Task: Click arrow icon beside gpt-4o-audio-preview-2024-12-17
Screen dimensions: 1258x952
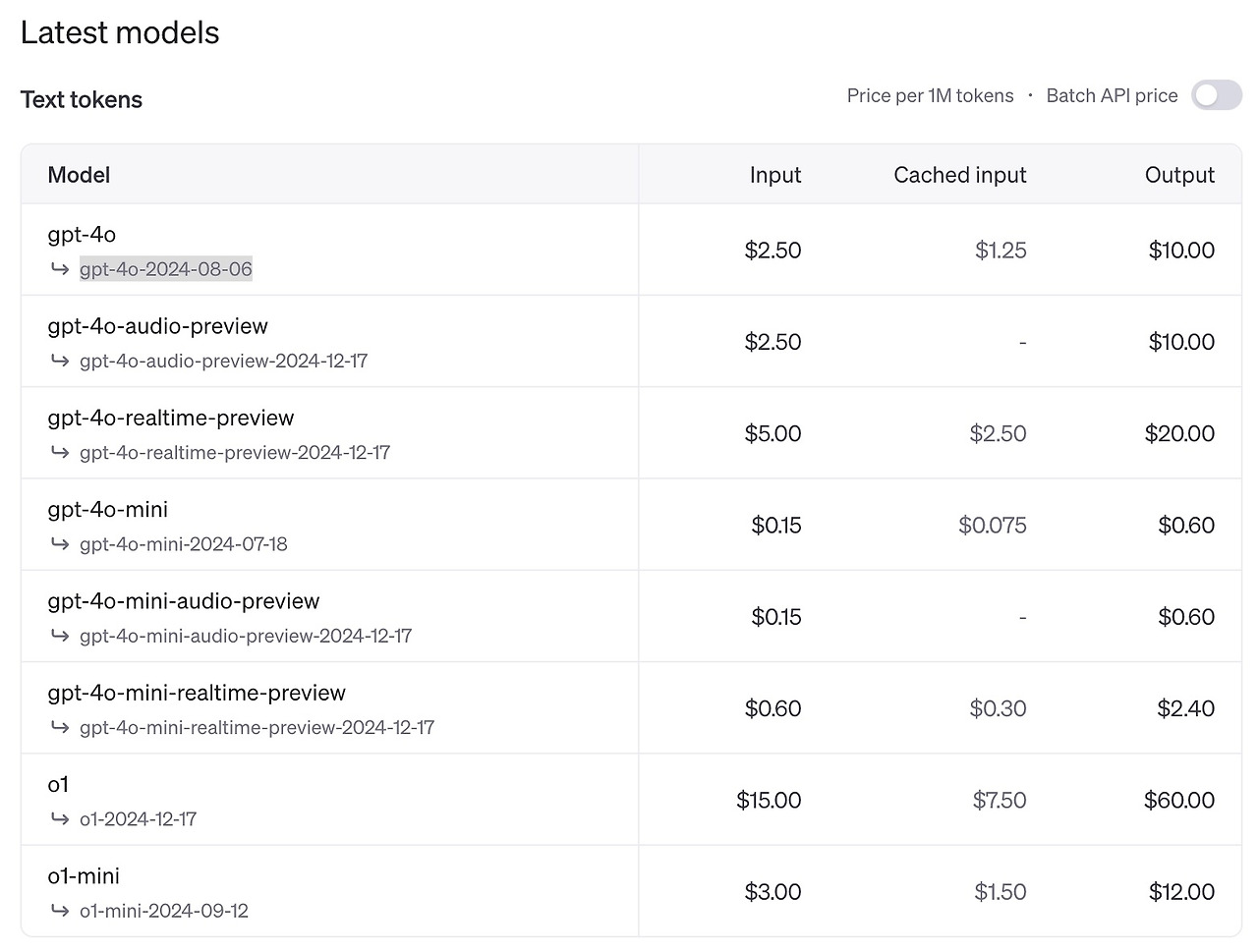Action: pyautogui.click(x=60, y=361)
